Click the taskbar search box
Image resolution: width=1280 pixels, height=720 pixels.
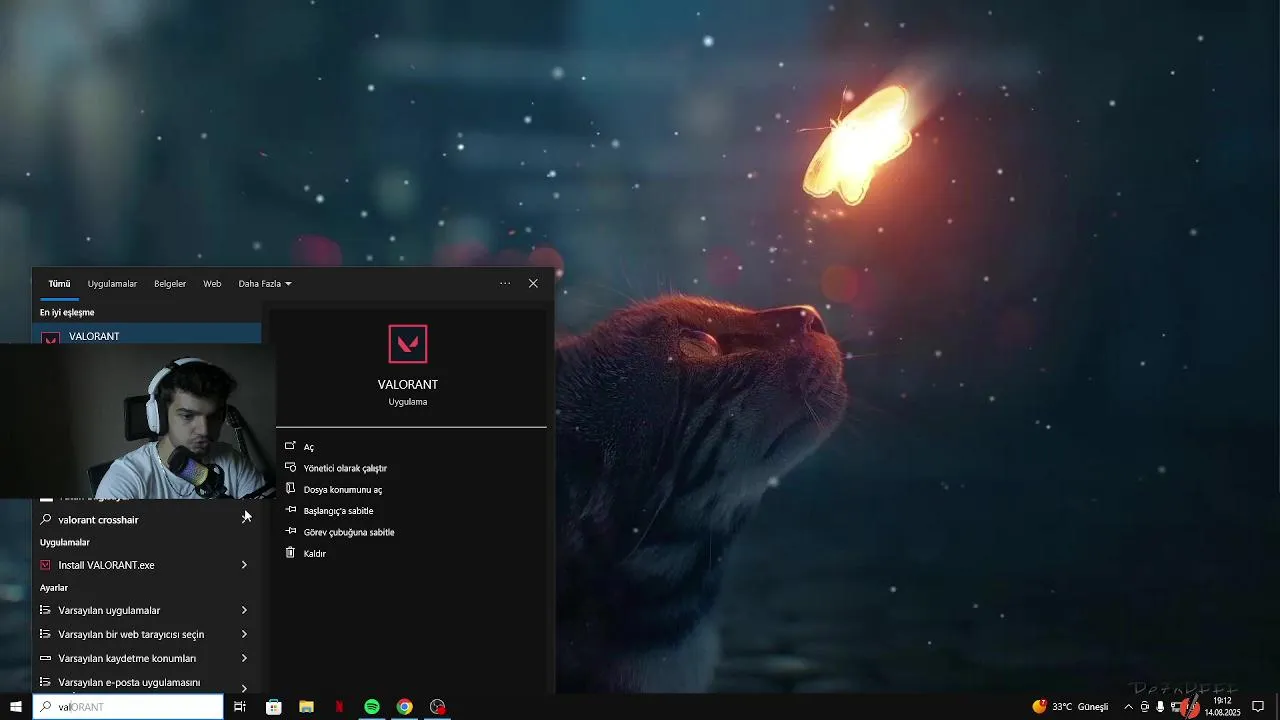tap(128, 707)
